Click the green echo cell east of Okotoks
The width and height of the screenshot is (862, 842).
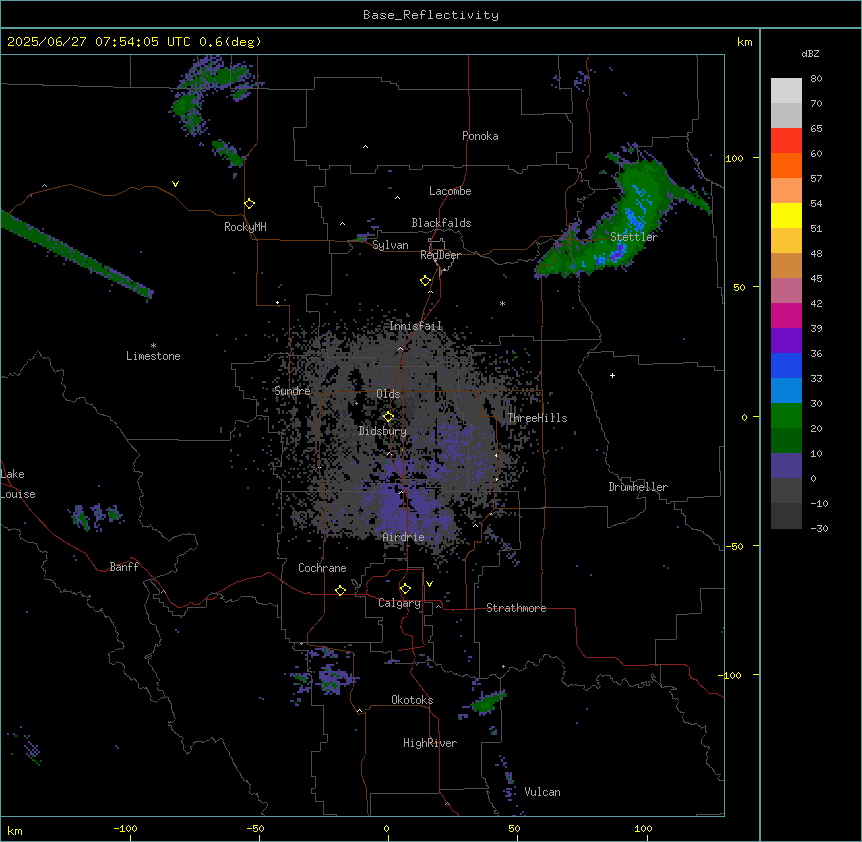tap(487, 702)
